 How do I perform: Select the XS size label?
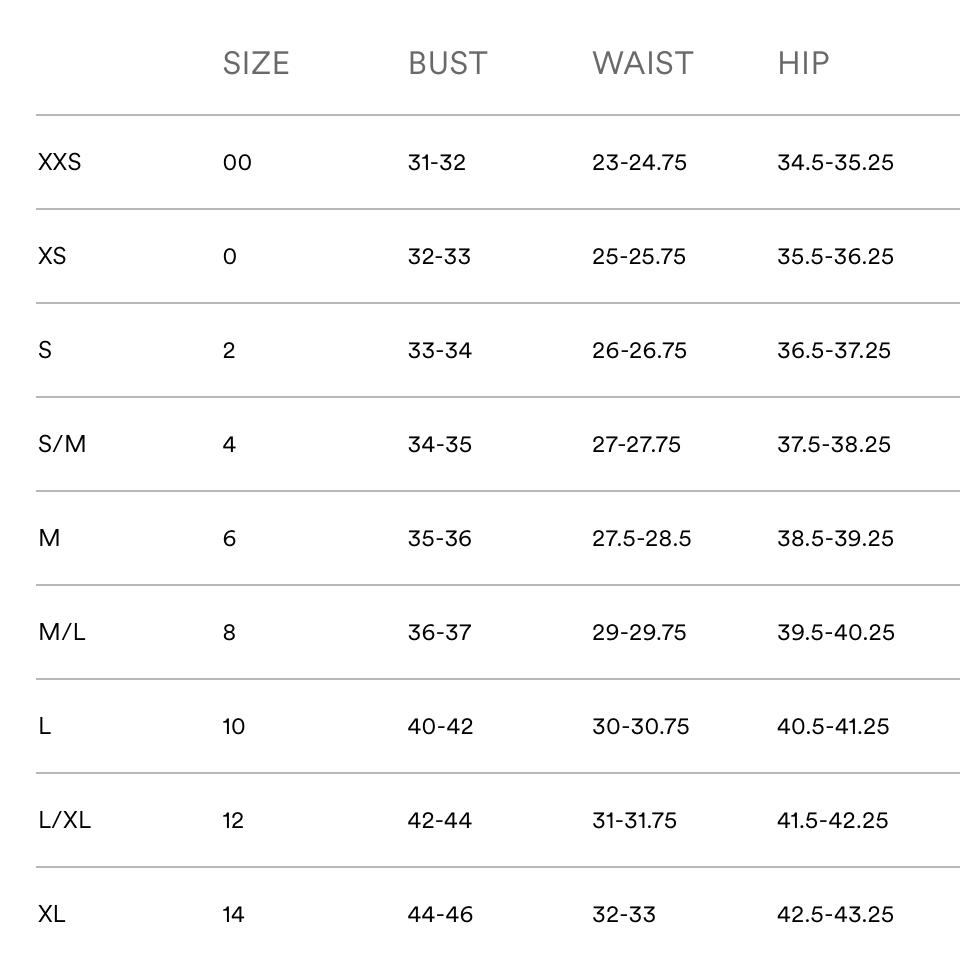[x=52, y=256]
